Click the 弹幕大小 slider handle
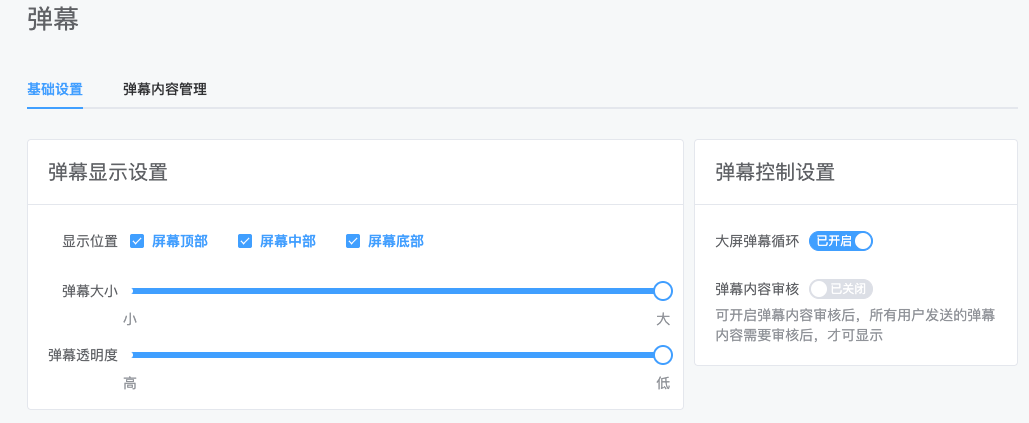1029x423 pixels. 663,291
